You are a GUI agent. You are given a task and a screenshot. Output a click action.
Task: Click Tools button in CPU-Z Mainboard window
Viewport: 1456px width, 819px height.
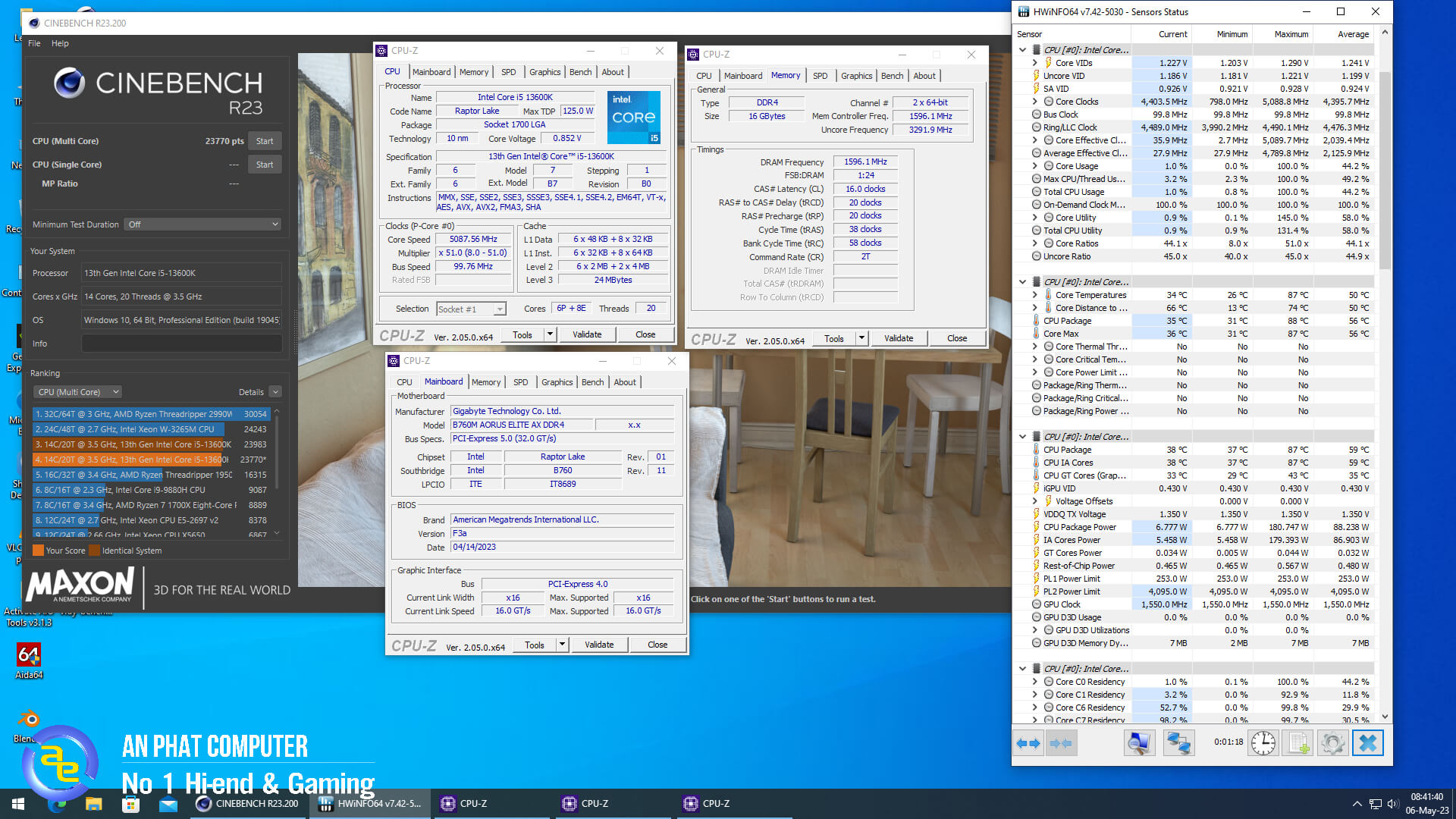point(535,645)
